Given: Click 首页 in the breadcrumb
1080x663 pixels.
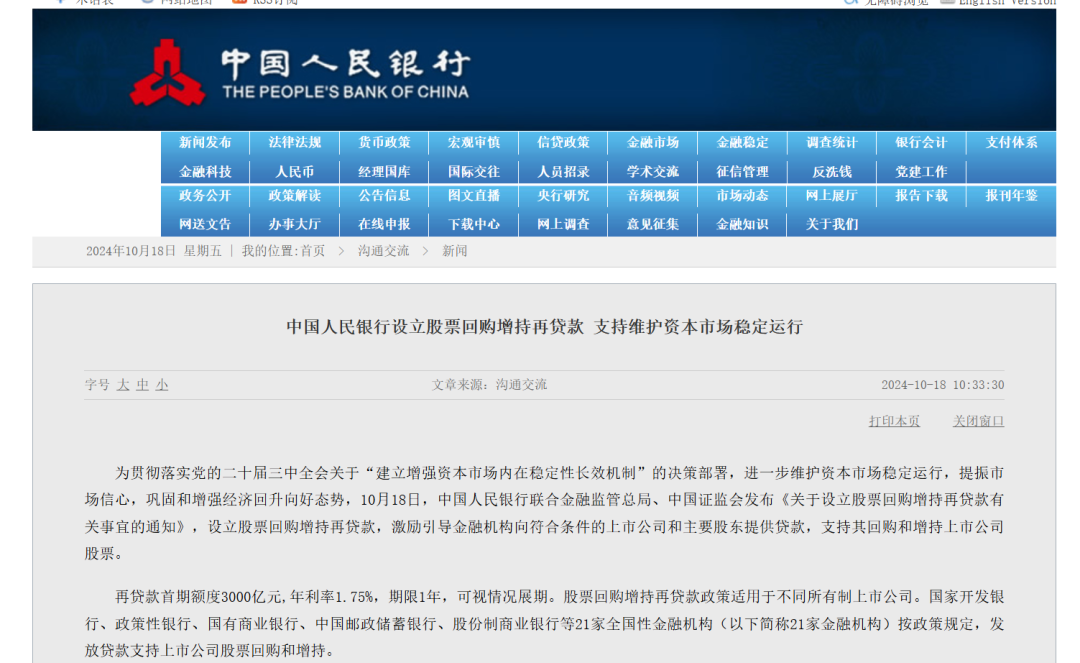Looking at the screenshot, I should click(312, 251).
